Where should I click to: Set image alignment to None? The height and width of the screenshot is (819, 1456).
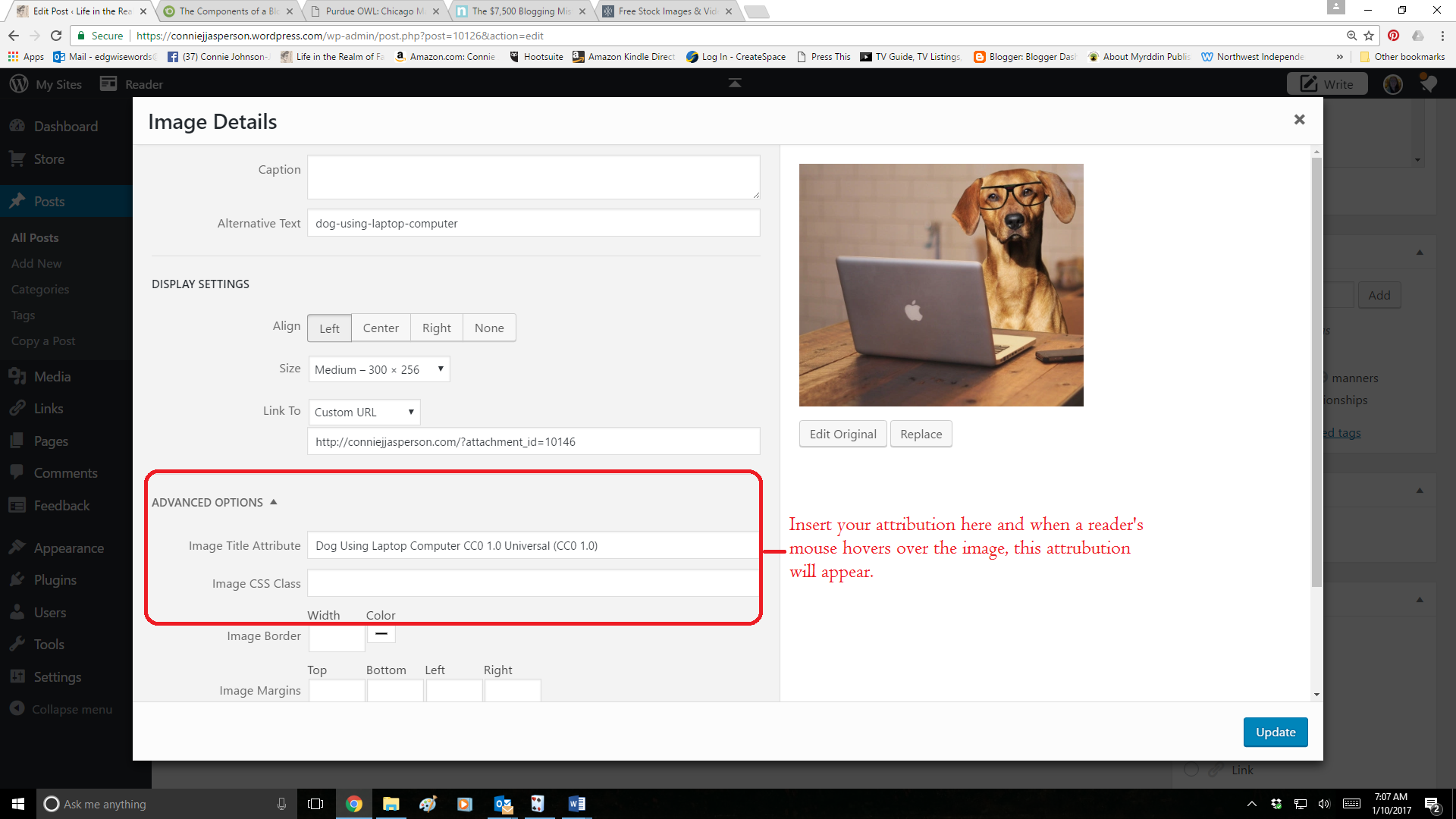(488, 328)
